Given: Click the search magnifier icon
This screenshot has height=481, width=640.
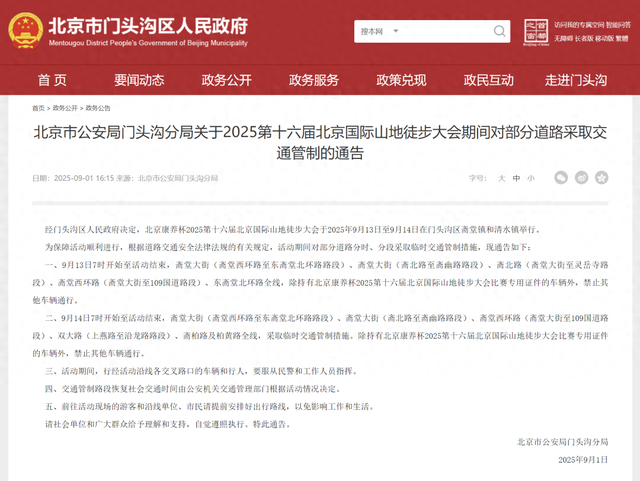Looking at the screenshot, I should pos(499,31).
